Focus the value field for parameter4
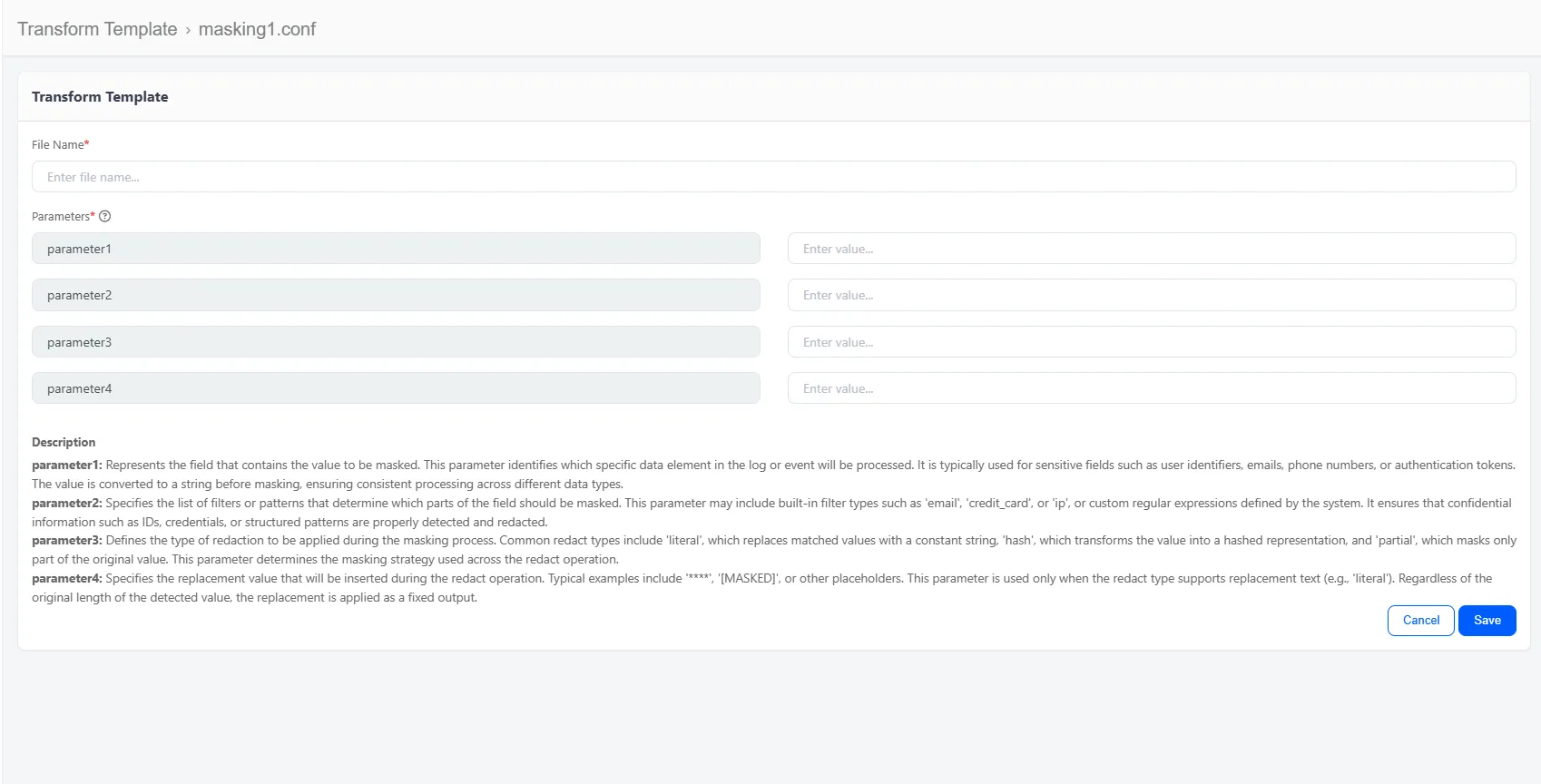1541x784 pixels. [x=1152, y=388]
